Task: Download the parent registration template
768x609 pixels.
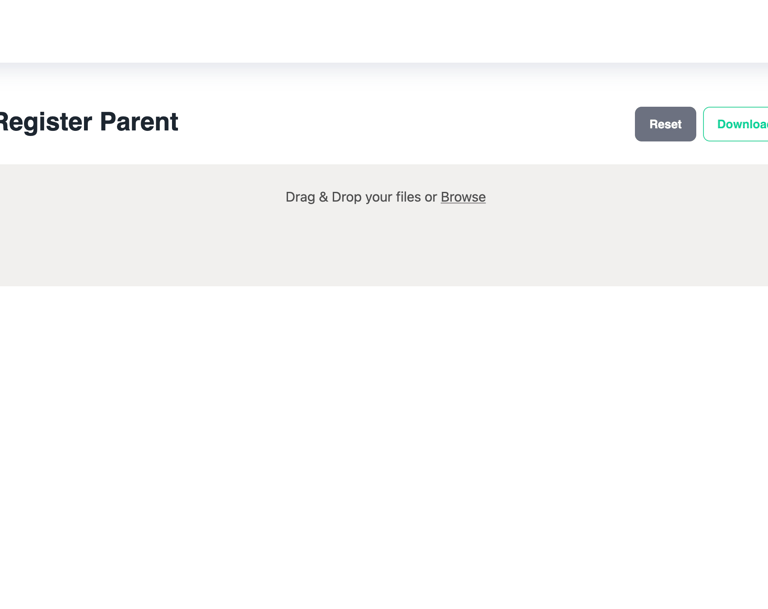Action: tap(740, 124)
